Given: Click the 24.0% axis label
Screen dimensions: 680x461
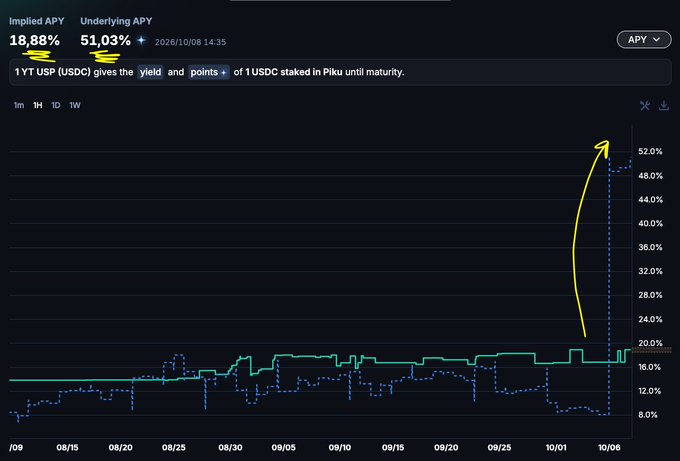Looking at the screenshot, I should point(650,319).
